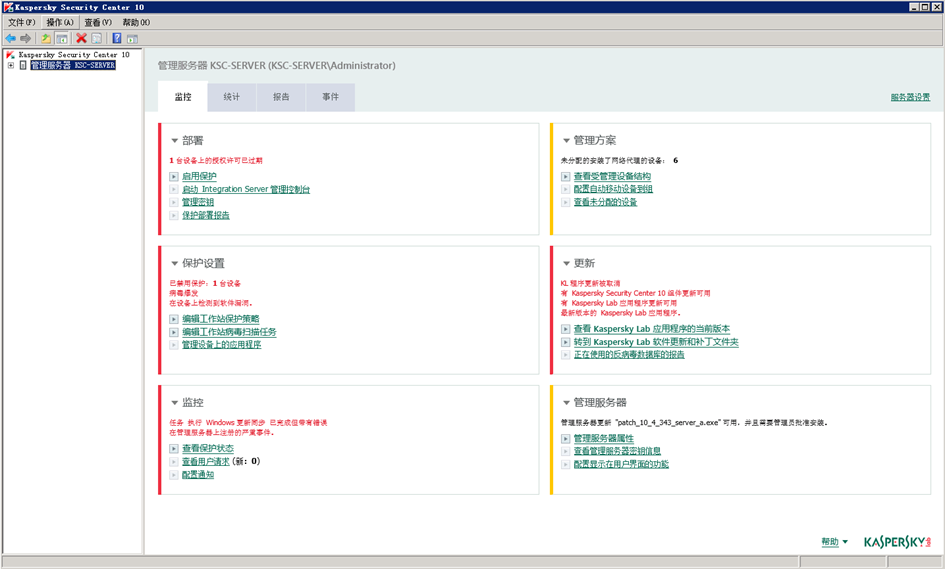
Task: Switch to the 事件 tab
Action: [330, 97]
